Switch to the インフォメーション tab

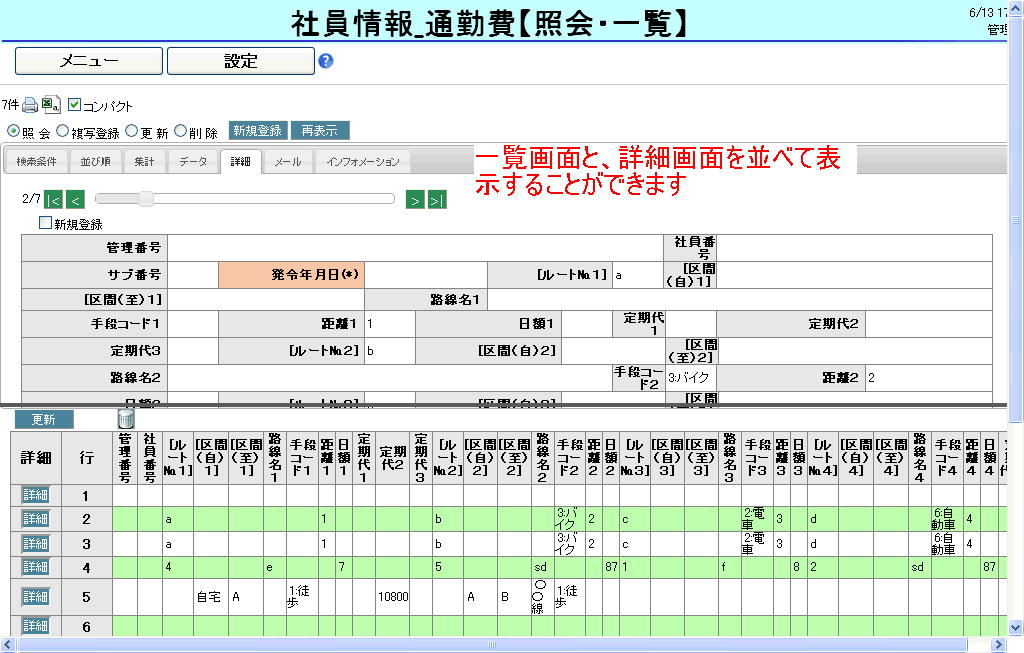coord(362,162)
